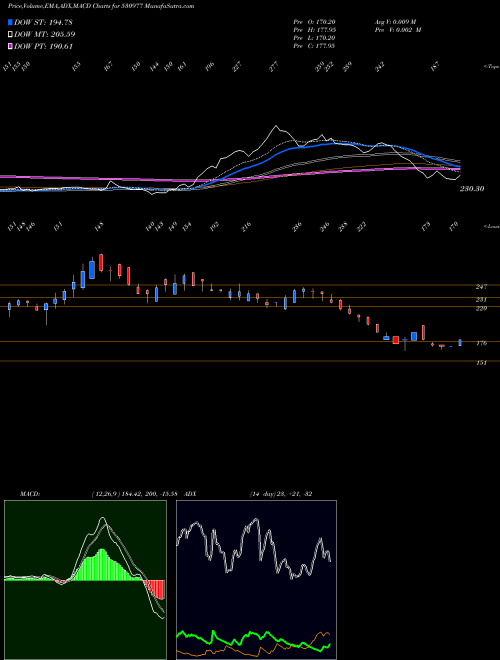
Task: Click the 192 low value label
Action: (215, 227)
